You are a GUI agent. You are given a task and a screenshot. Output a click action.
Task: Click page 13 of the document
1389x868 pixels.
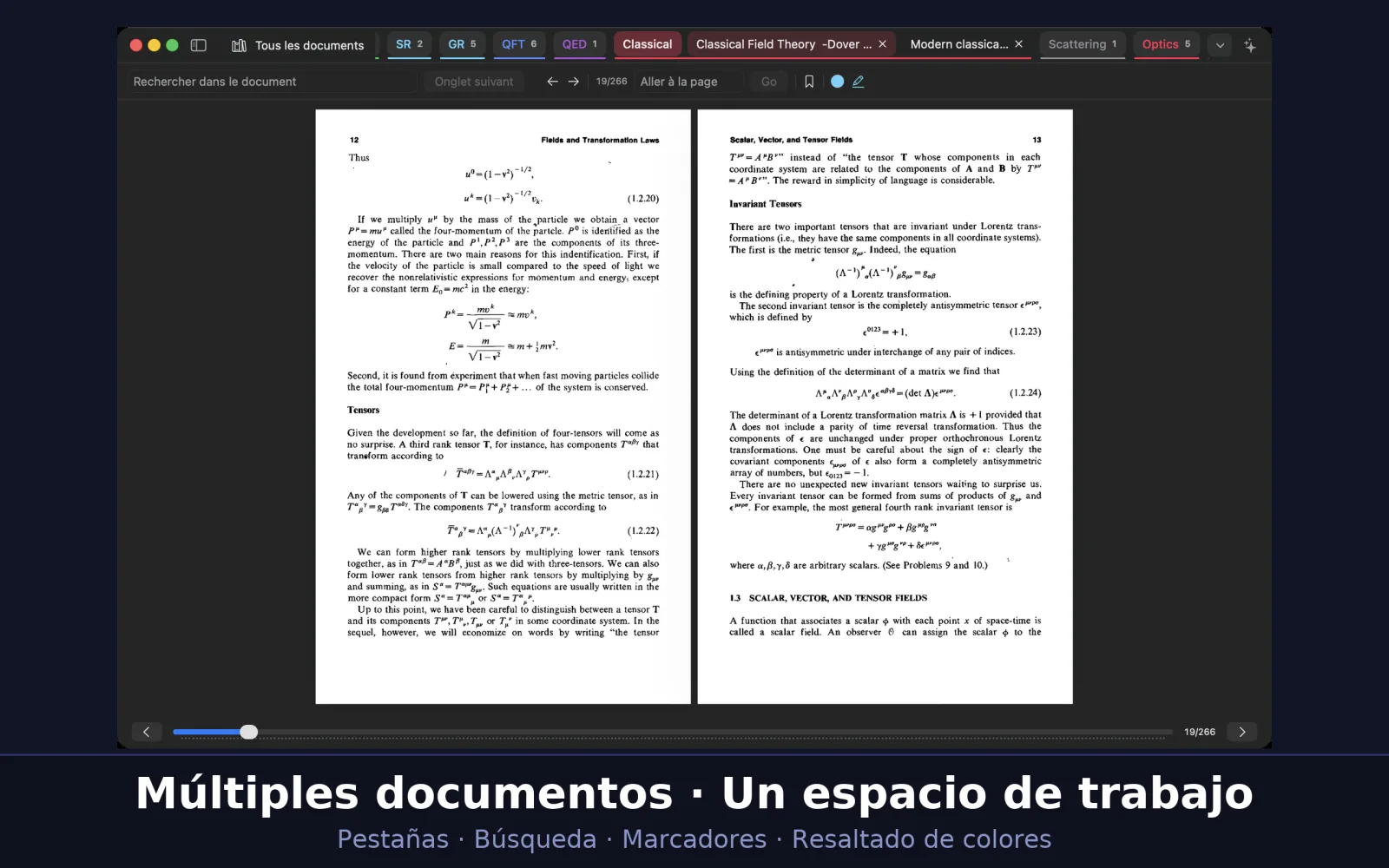coord(885,406)
